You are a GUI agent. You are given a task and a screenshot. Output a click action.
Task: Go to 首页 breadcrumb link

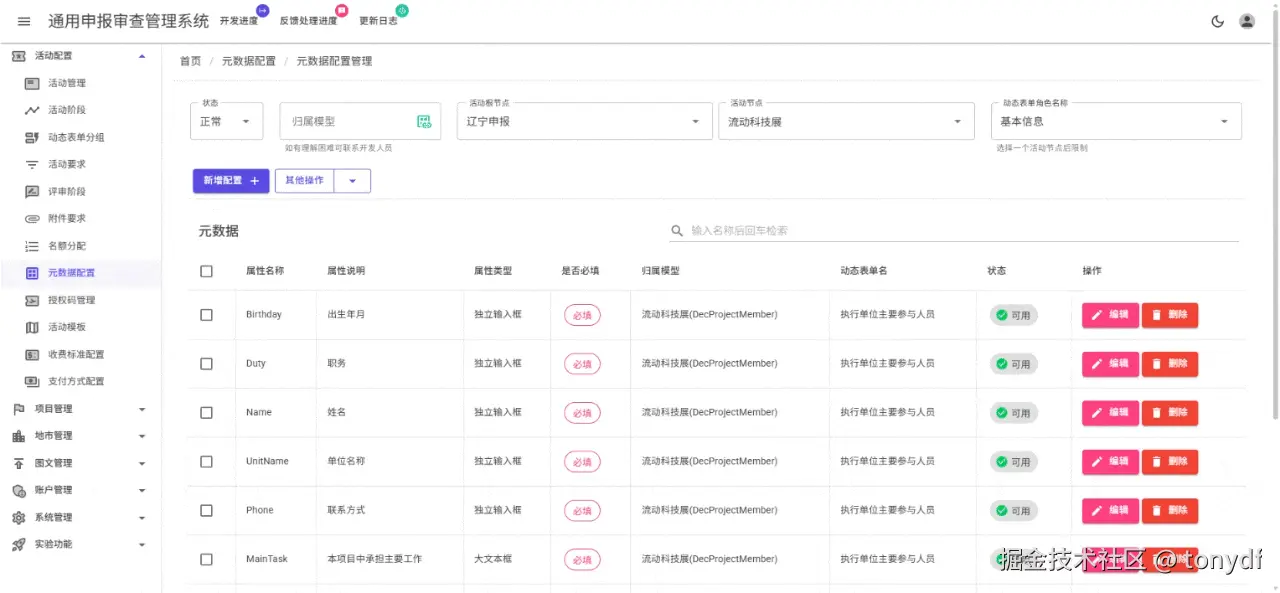click(190, 61)
